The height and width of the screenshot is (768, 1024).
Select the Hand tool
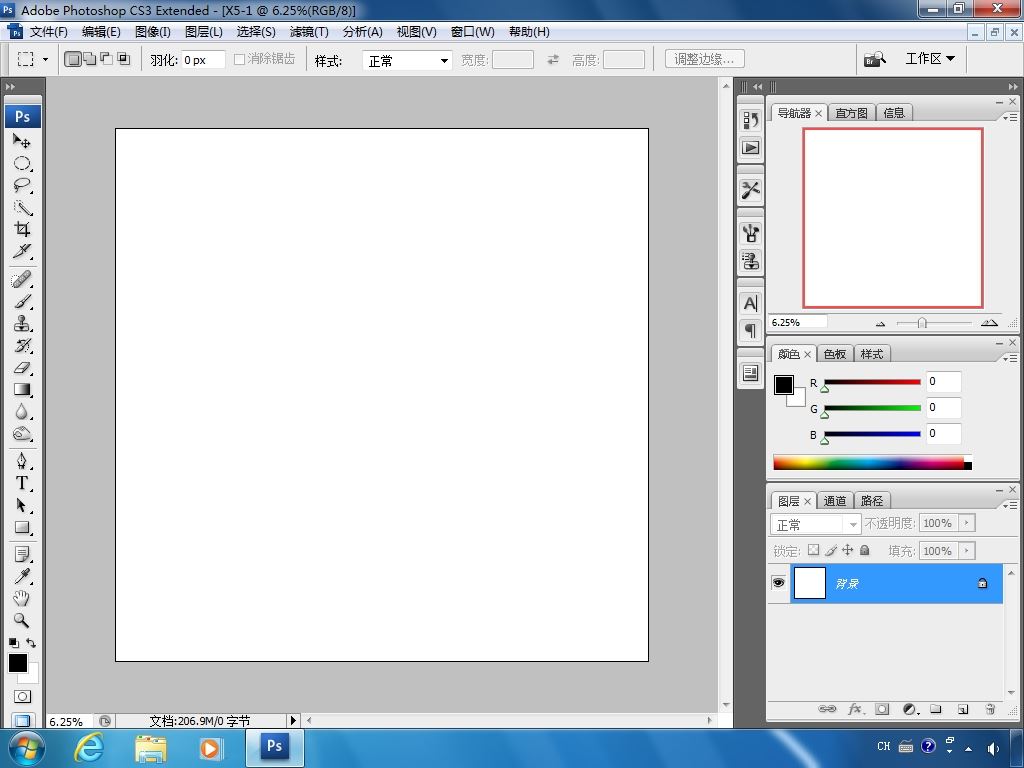click(x=22, y=598)
